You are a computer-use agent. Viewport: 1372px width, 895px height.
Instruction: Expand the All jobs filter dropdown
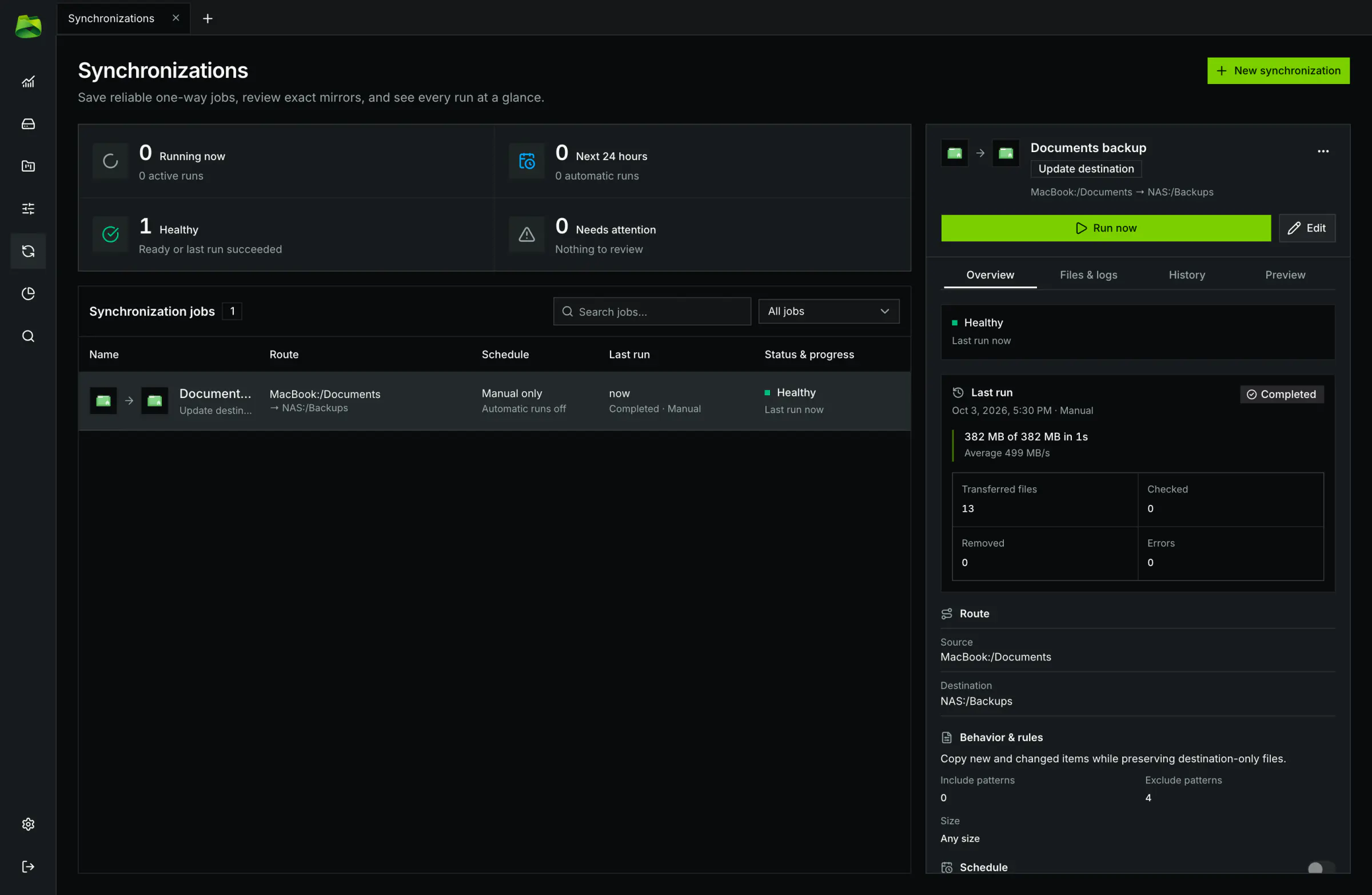click(828, 312)
